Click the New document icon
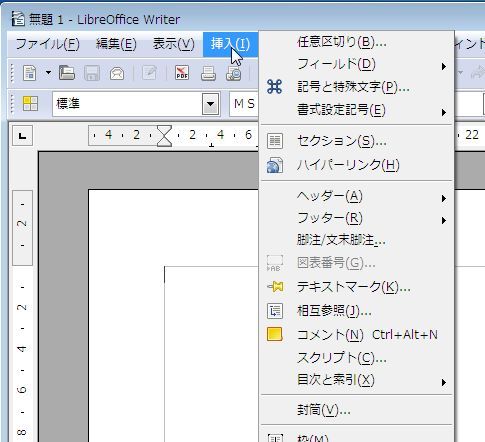 30,73
